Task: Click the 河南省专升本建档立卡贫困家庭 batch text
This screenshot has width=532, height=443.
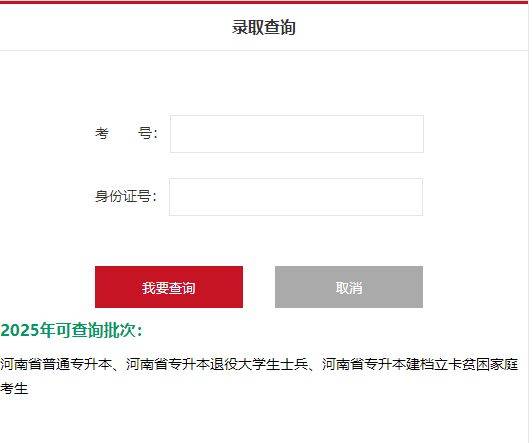Action: click(x=420, y=364)
